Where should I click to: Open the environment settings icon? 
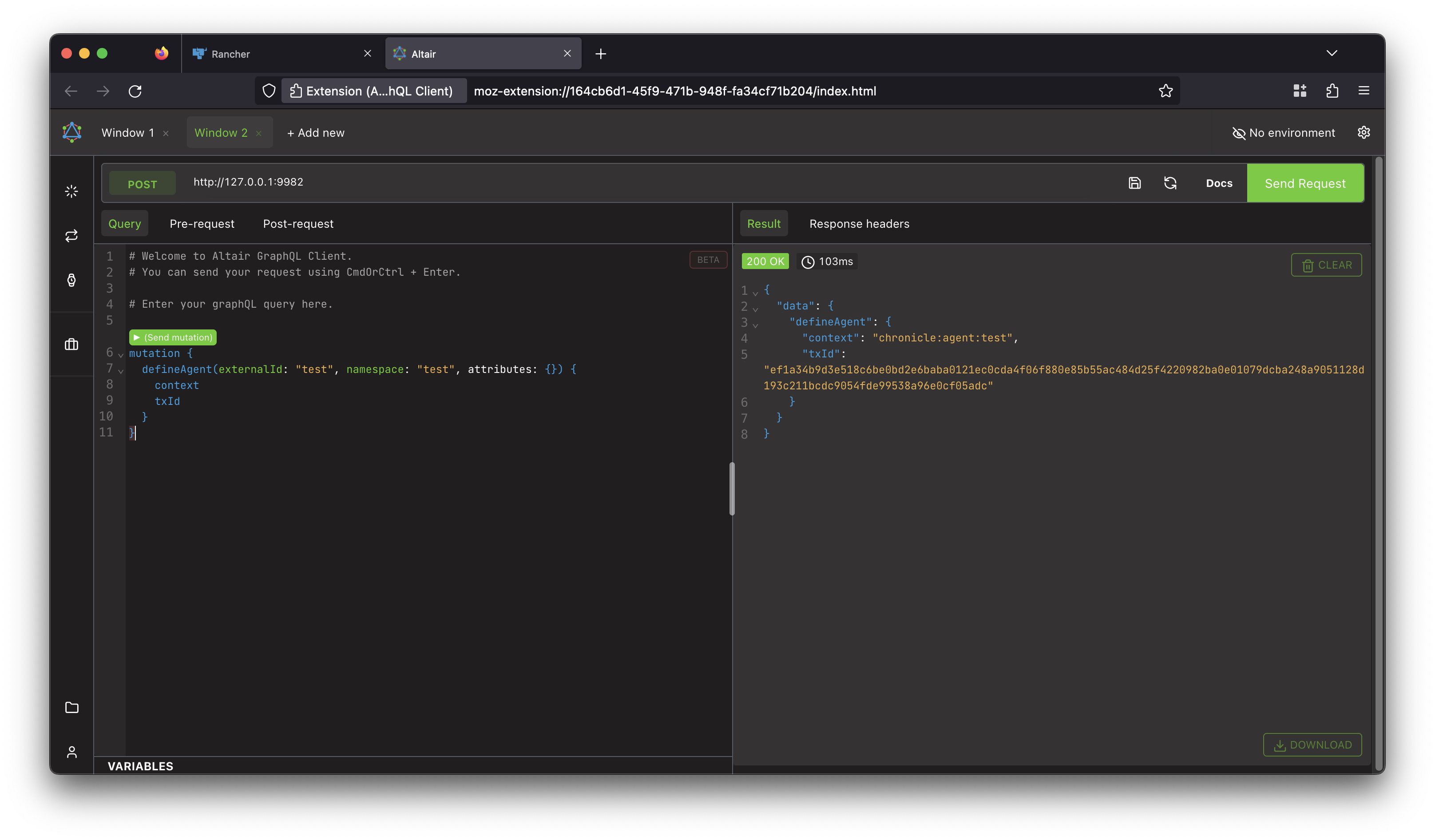pyautogui.click(x=1363, y=132)
